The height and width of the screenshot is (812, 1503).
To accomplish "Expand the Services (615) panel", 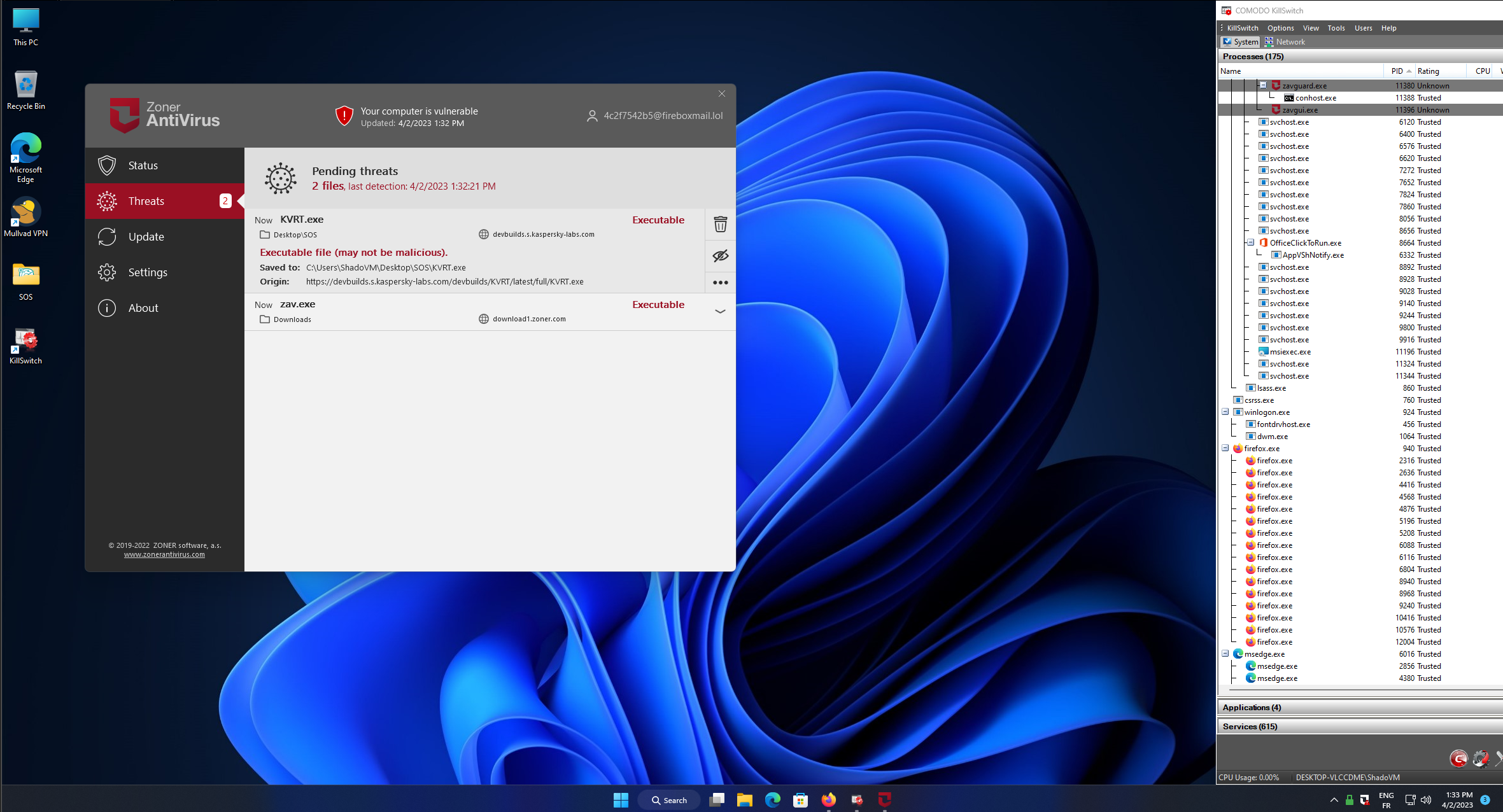I will coord(1250,726).
